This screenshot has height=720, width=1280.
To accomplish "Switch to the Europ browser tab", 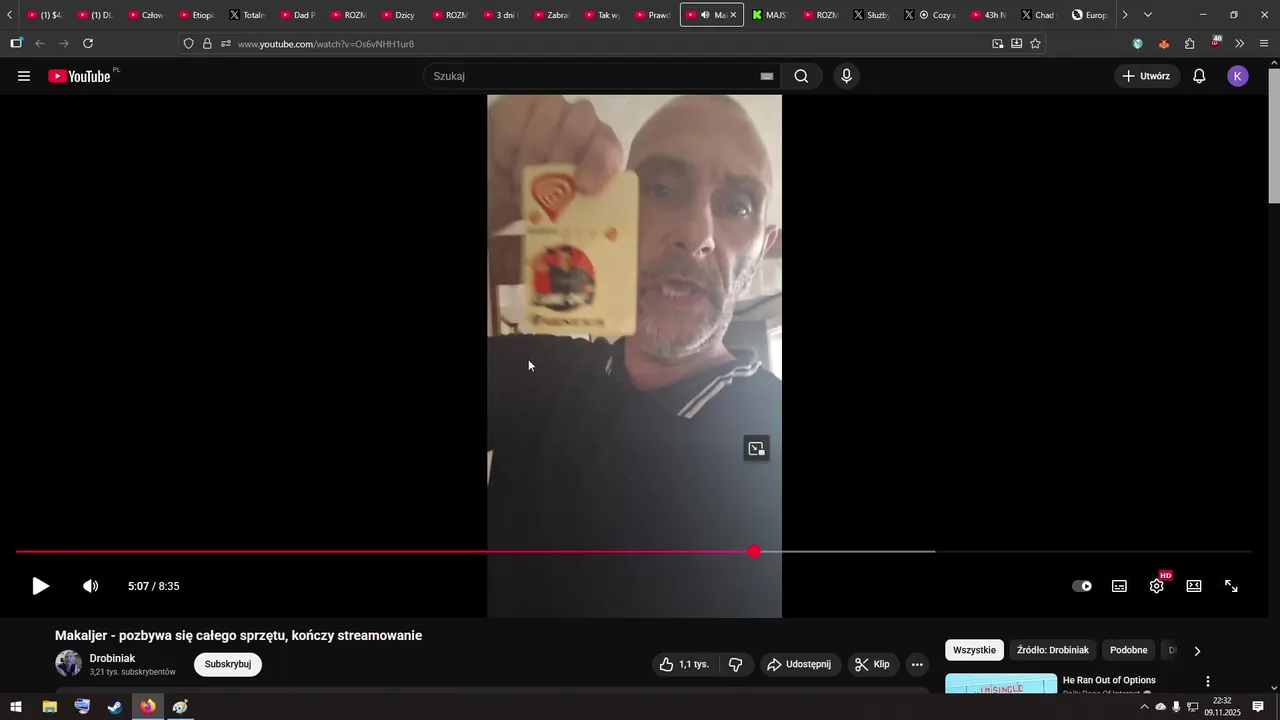I will coord(1089,15).
